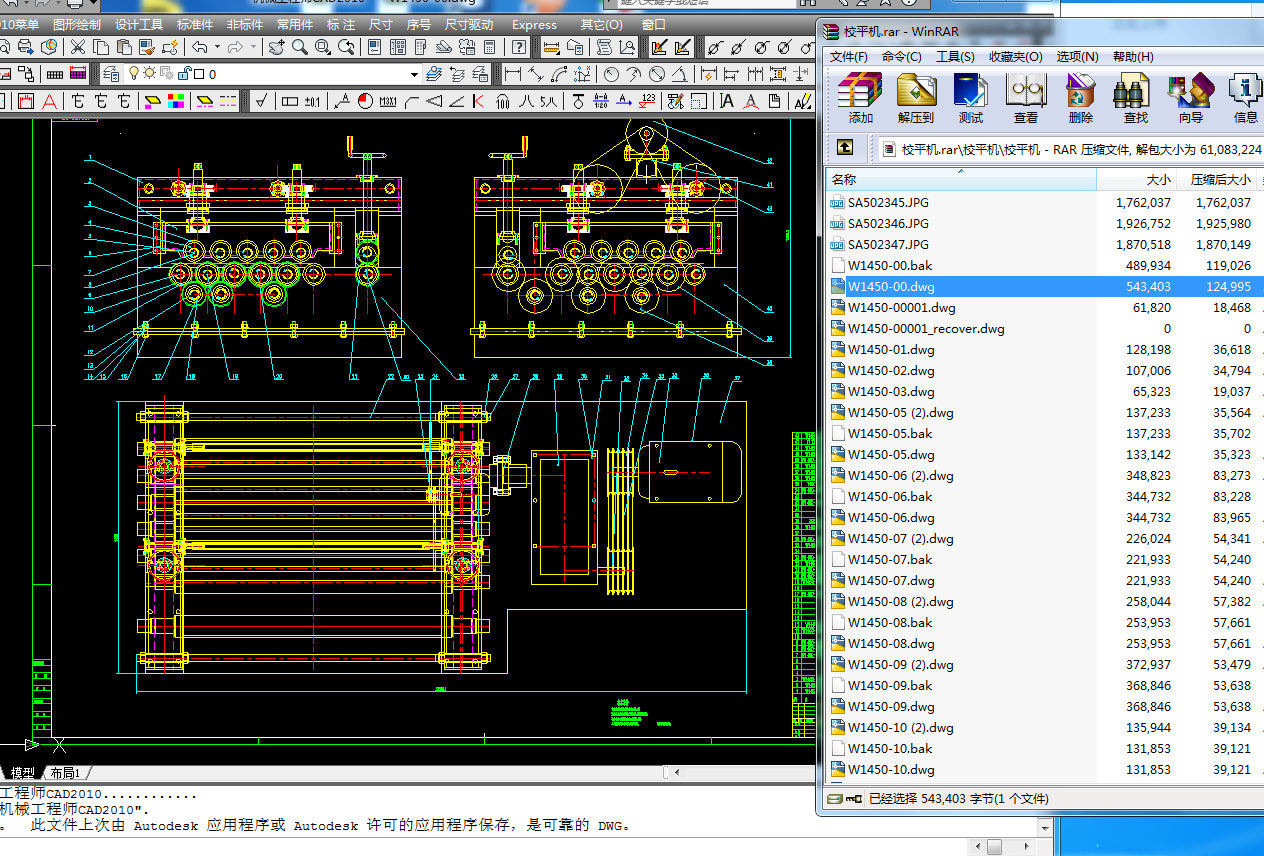
Task: Switch to the 布局1 layout tab
Action: tap(65, 773)
